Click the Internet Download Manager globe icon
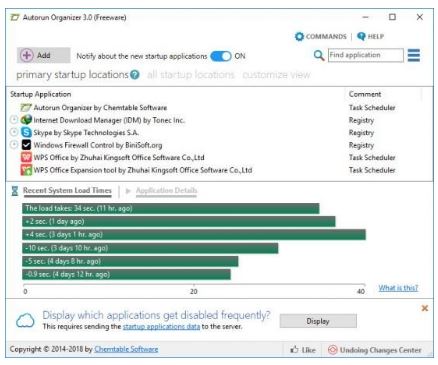Viewport: 438px width, 365px height. pos(26,120)
